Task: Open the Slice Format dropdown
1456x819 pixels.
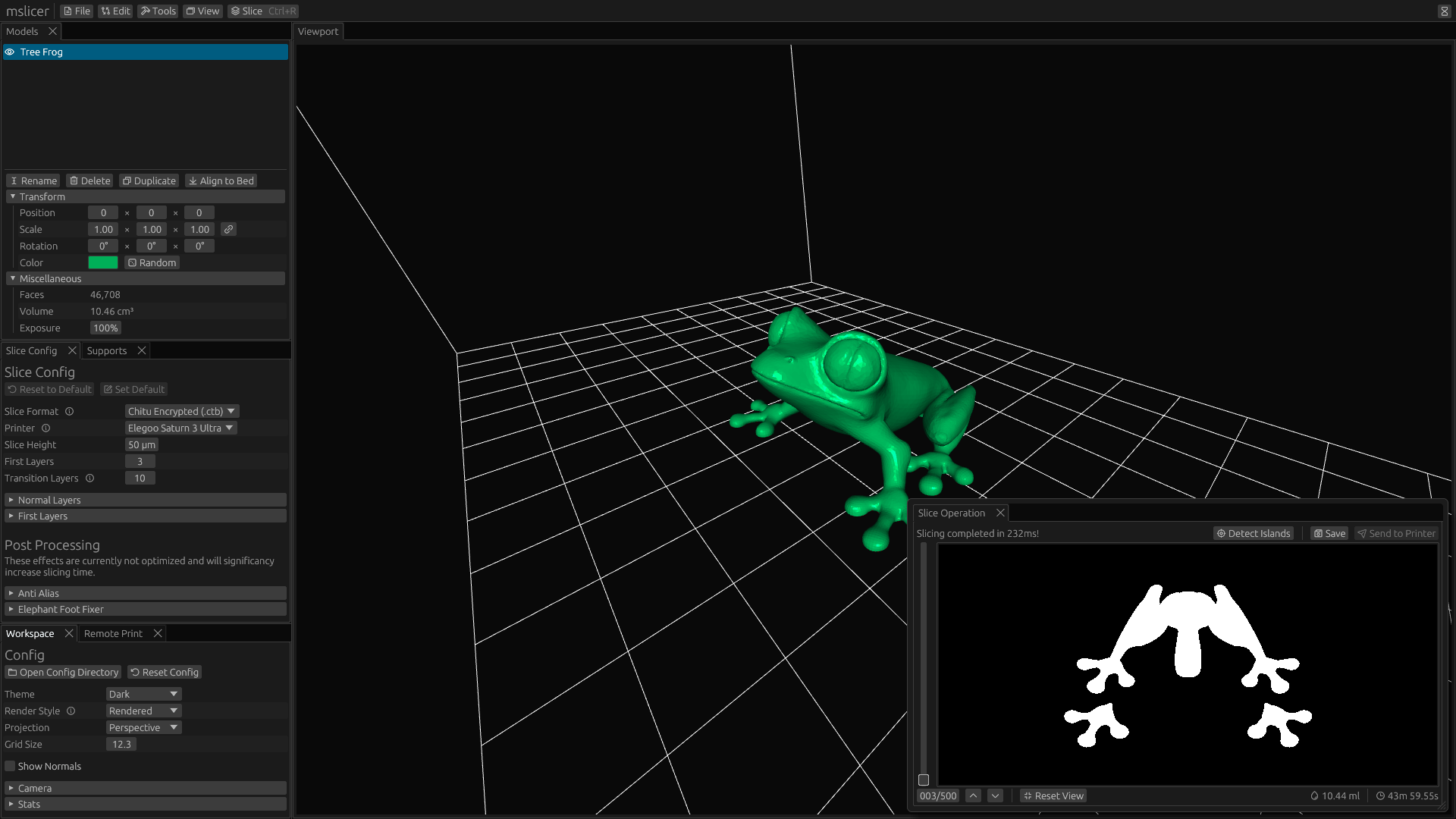Action: click(181, 411)
